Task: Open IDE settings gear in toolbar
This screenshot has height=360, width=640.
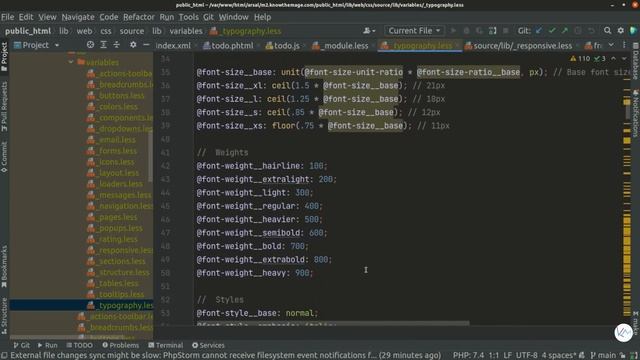Action: tap(621, 31)
